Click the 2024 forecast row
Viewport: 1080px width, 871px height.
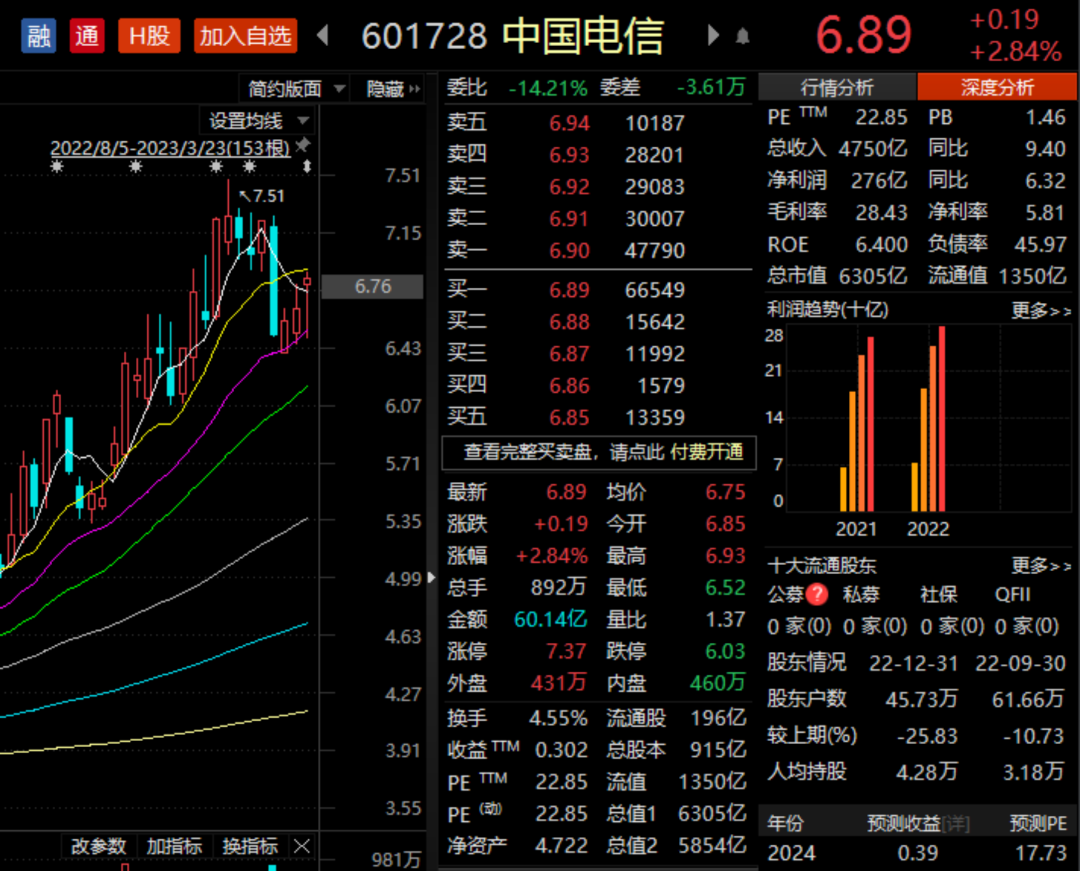click(917, 853)
